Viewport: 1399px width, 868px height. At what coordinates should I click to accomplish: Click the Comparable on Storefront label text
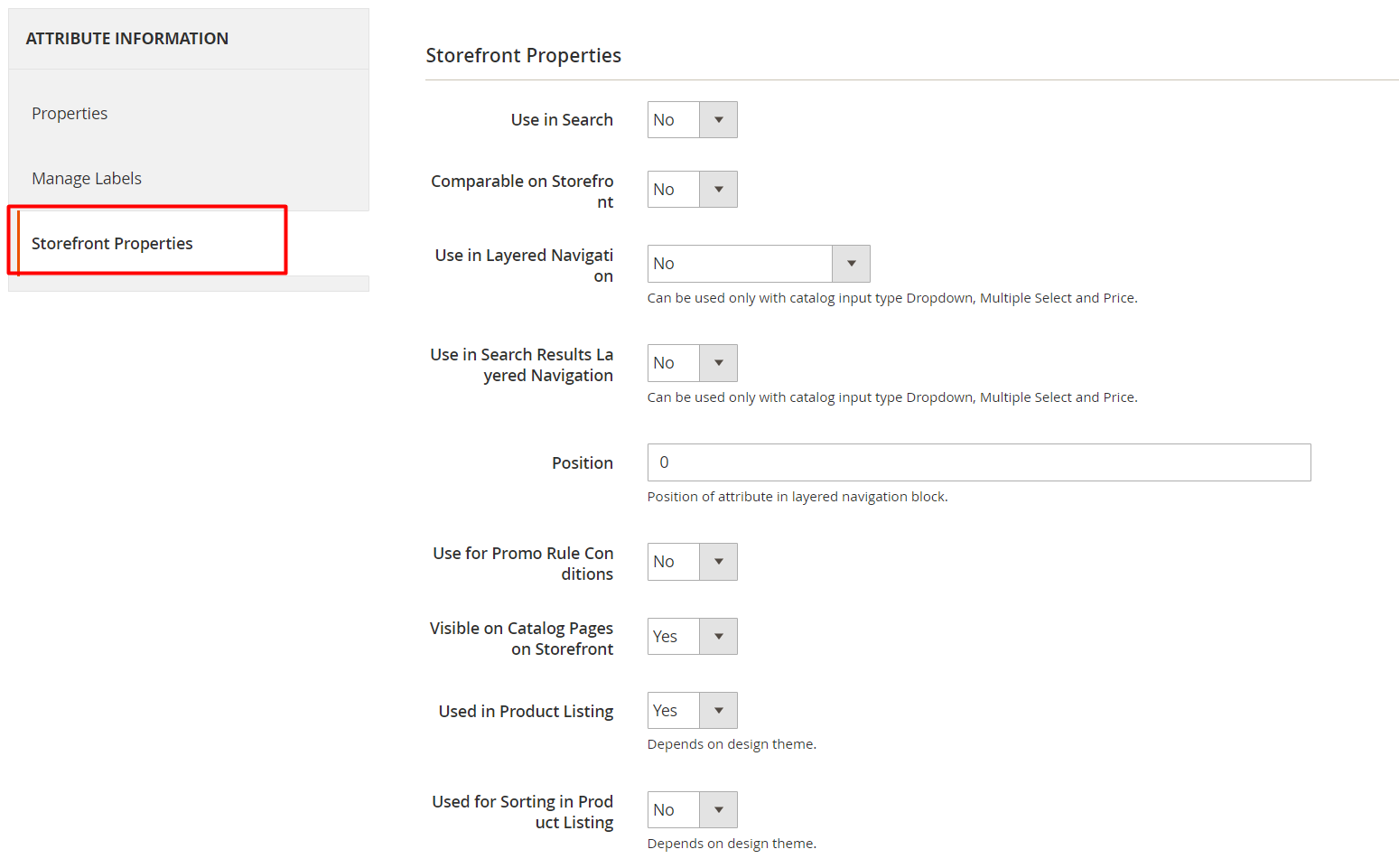pos(522,191)
